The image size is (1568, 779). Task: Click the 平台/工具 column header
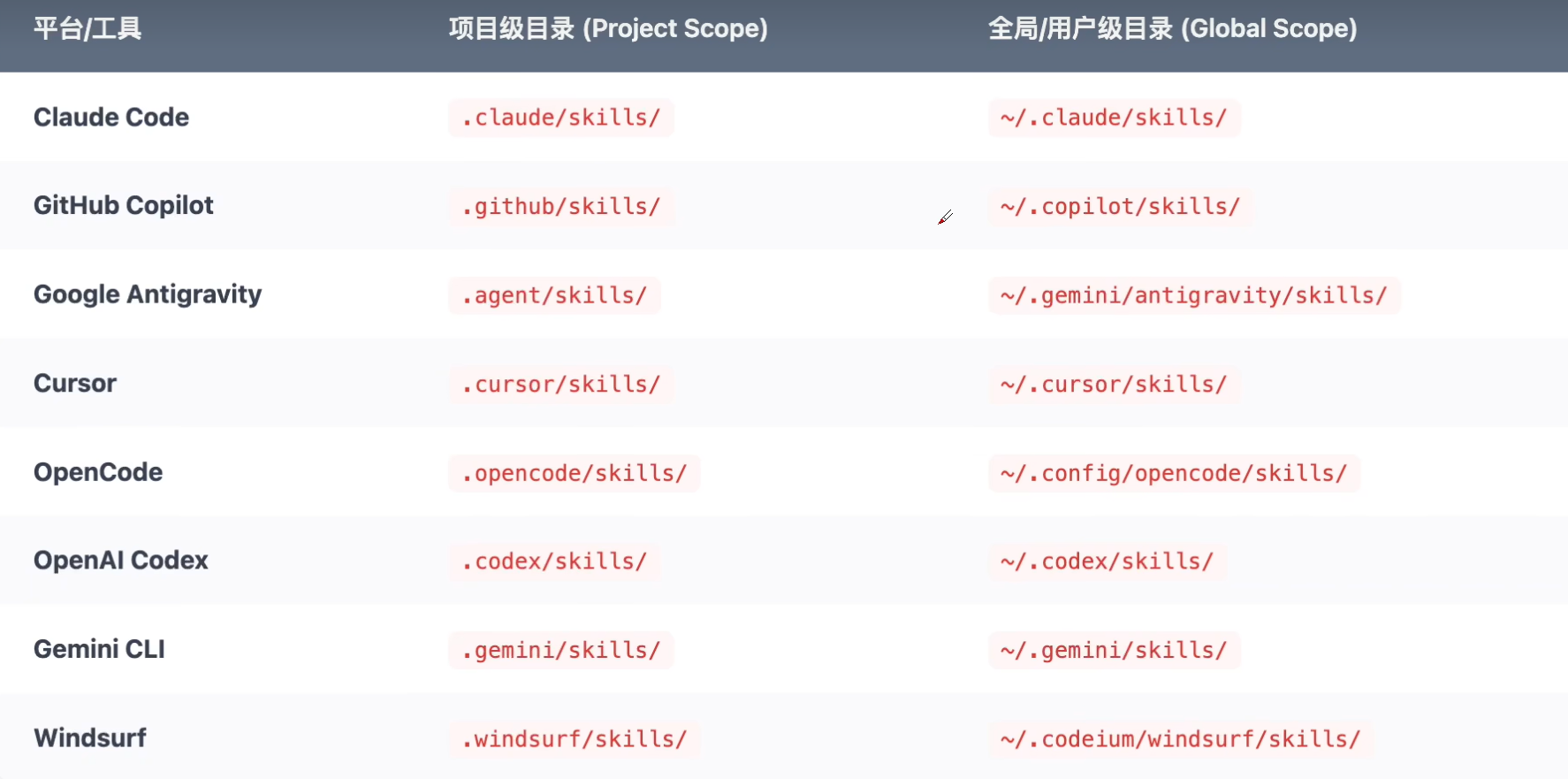coord(88,28)
